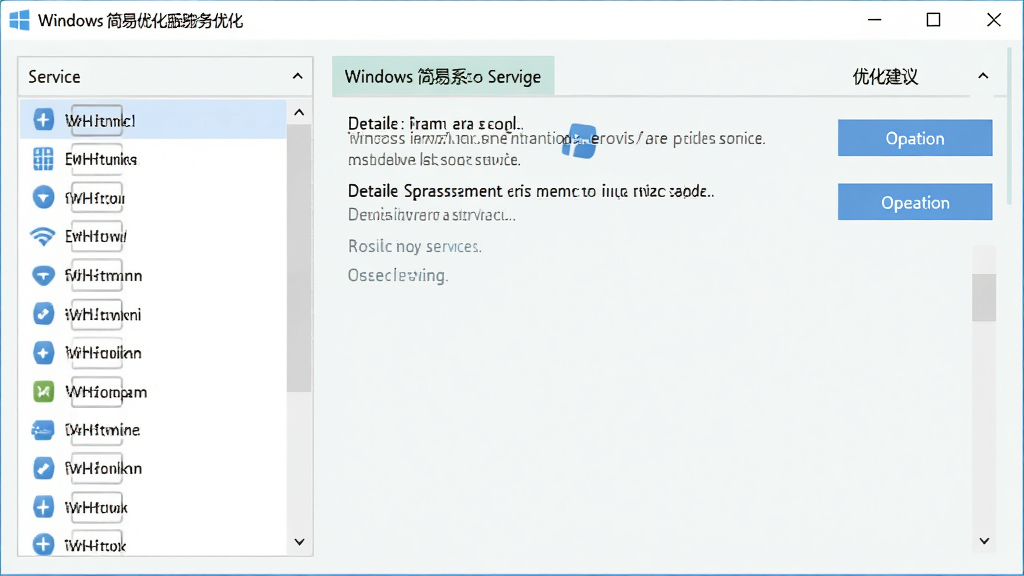Image resolution: width=1024 pixels, height=576 pixels.
Task: Click the blue drive icon beside WHtmine
Action: 43,430
